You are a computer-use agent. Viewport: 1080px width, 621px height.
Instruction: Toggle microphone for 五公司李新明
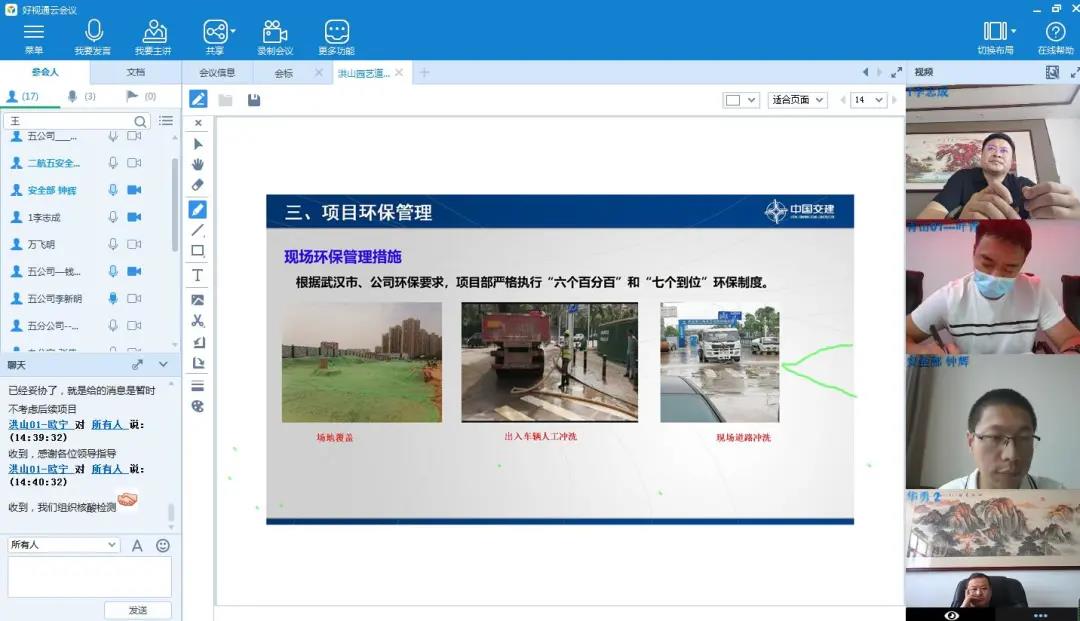coord(113,298)
